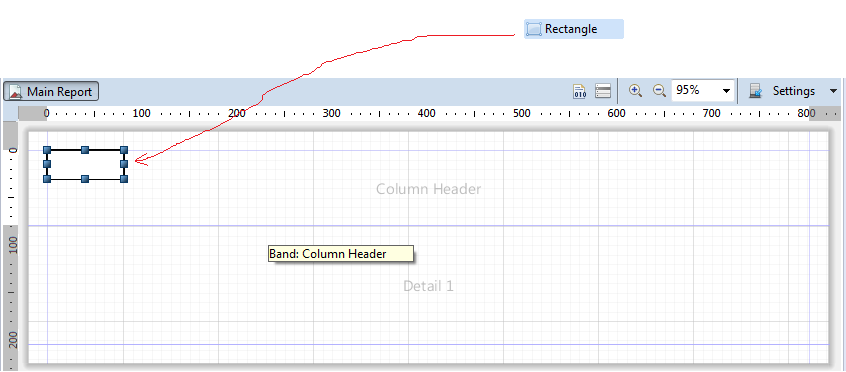
Task: Click the top-left resize handle of the rectangle
Action: [47, 150]
